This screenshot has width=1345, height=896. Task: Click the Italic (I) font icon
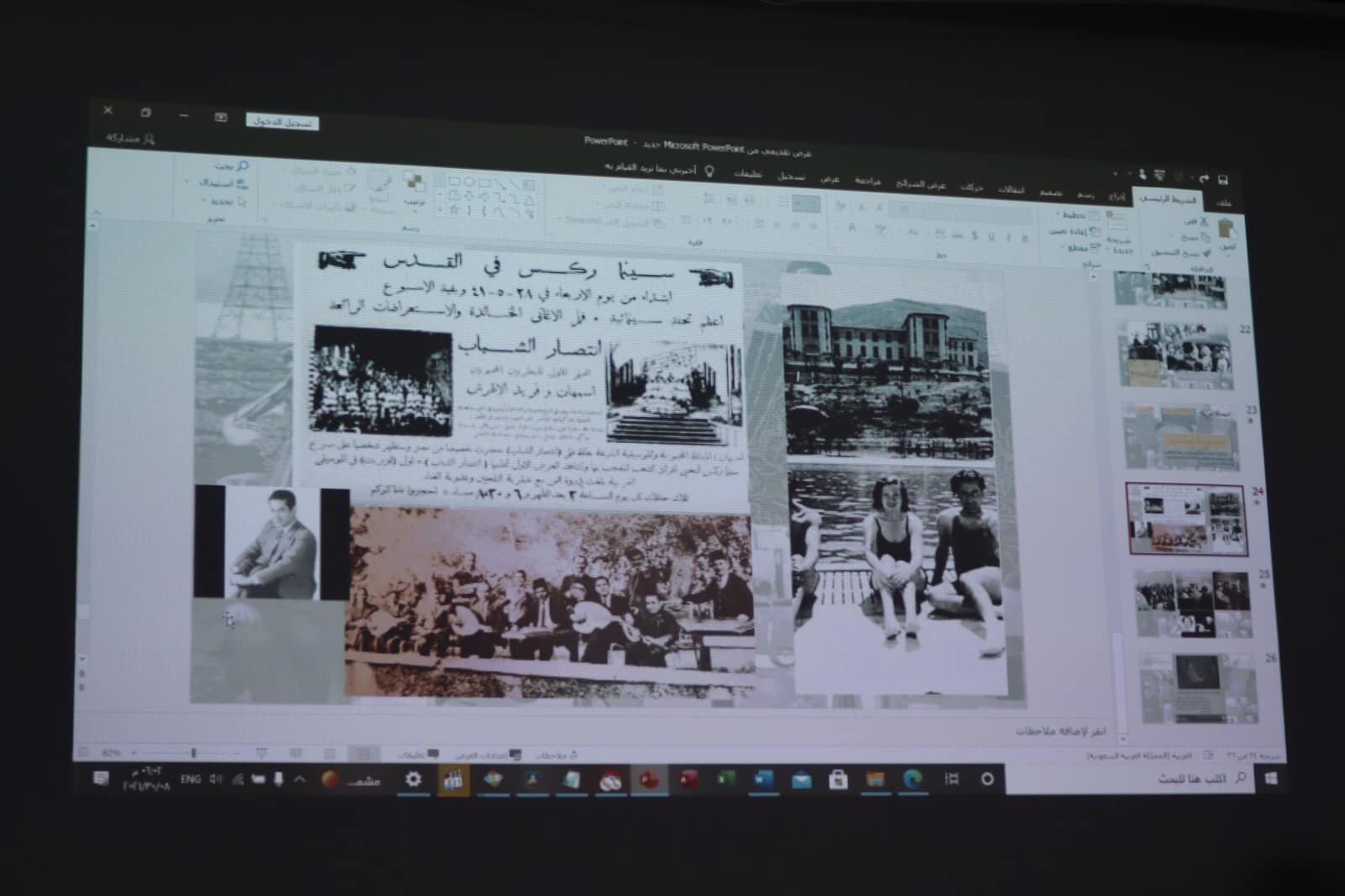click(x=1008, y=238)
